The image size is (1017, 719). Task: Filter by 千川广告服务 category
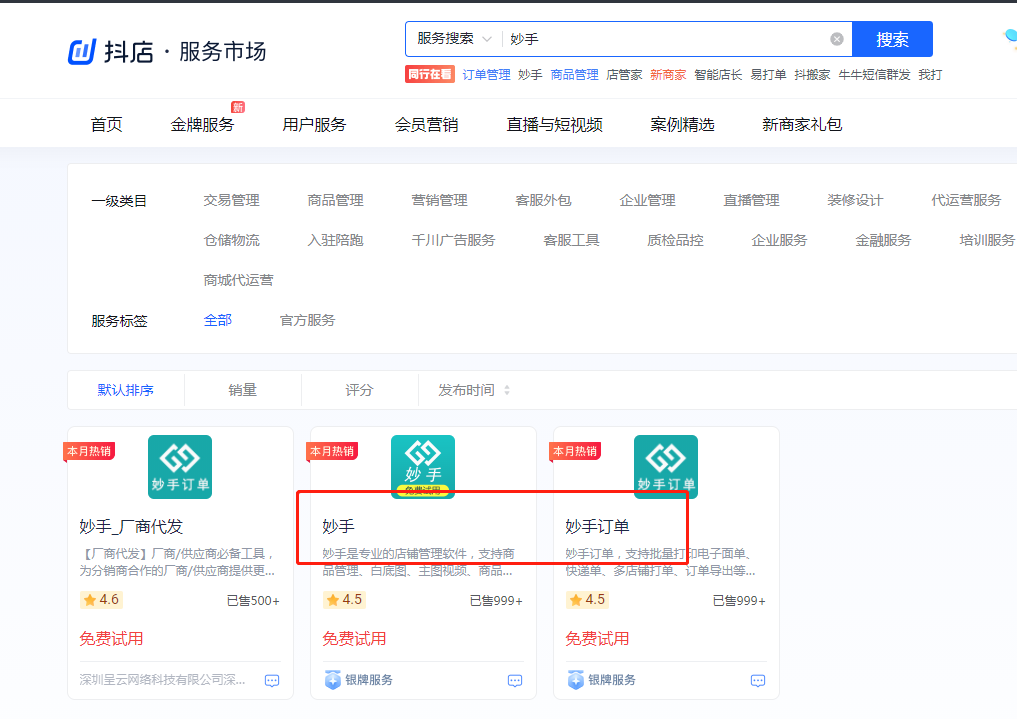coord(453,241)
